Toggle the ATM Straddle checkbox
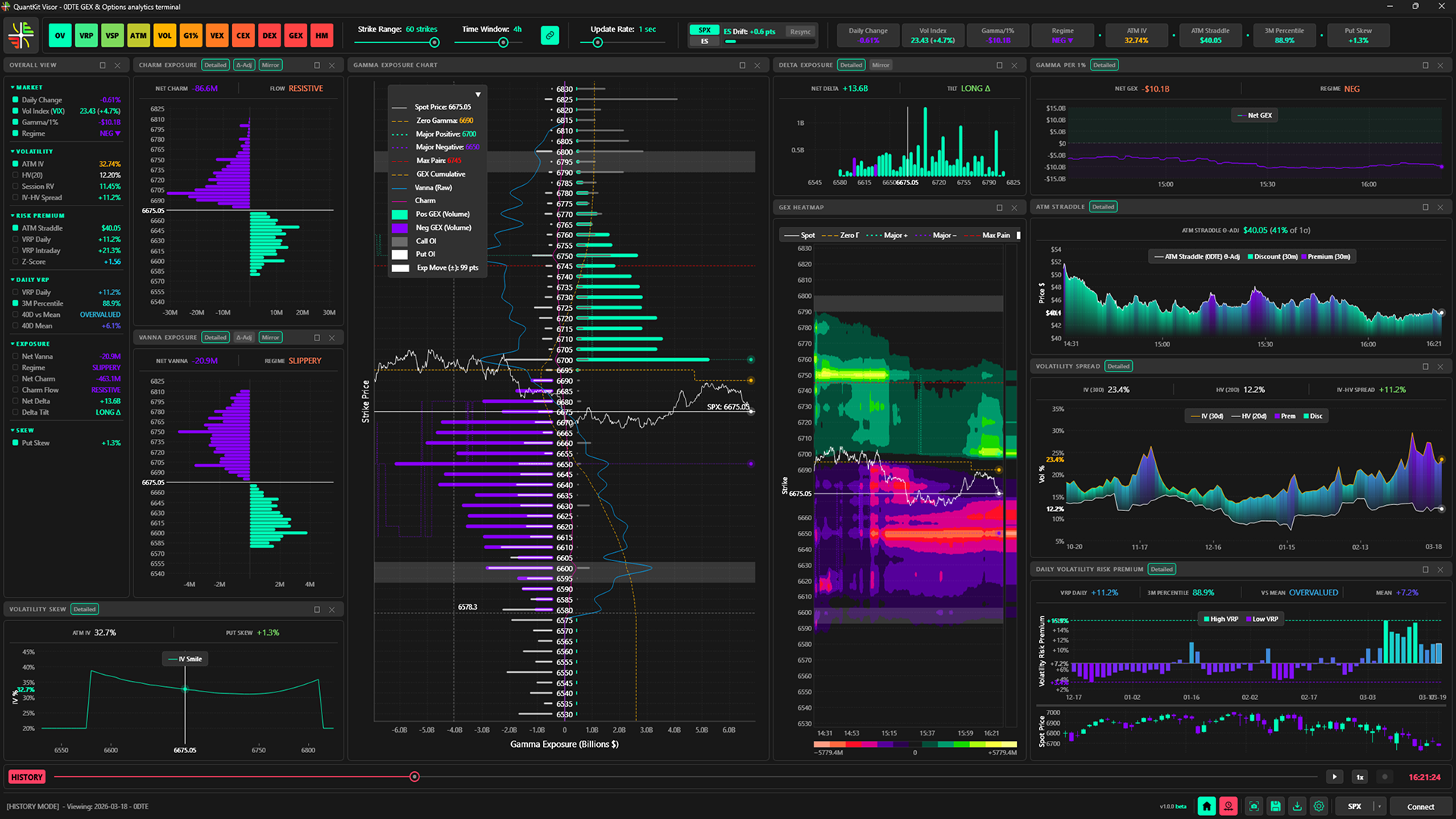 15,227
